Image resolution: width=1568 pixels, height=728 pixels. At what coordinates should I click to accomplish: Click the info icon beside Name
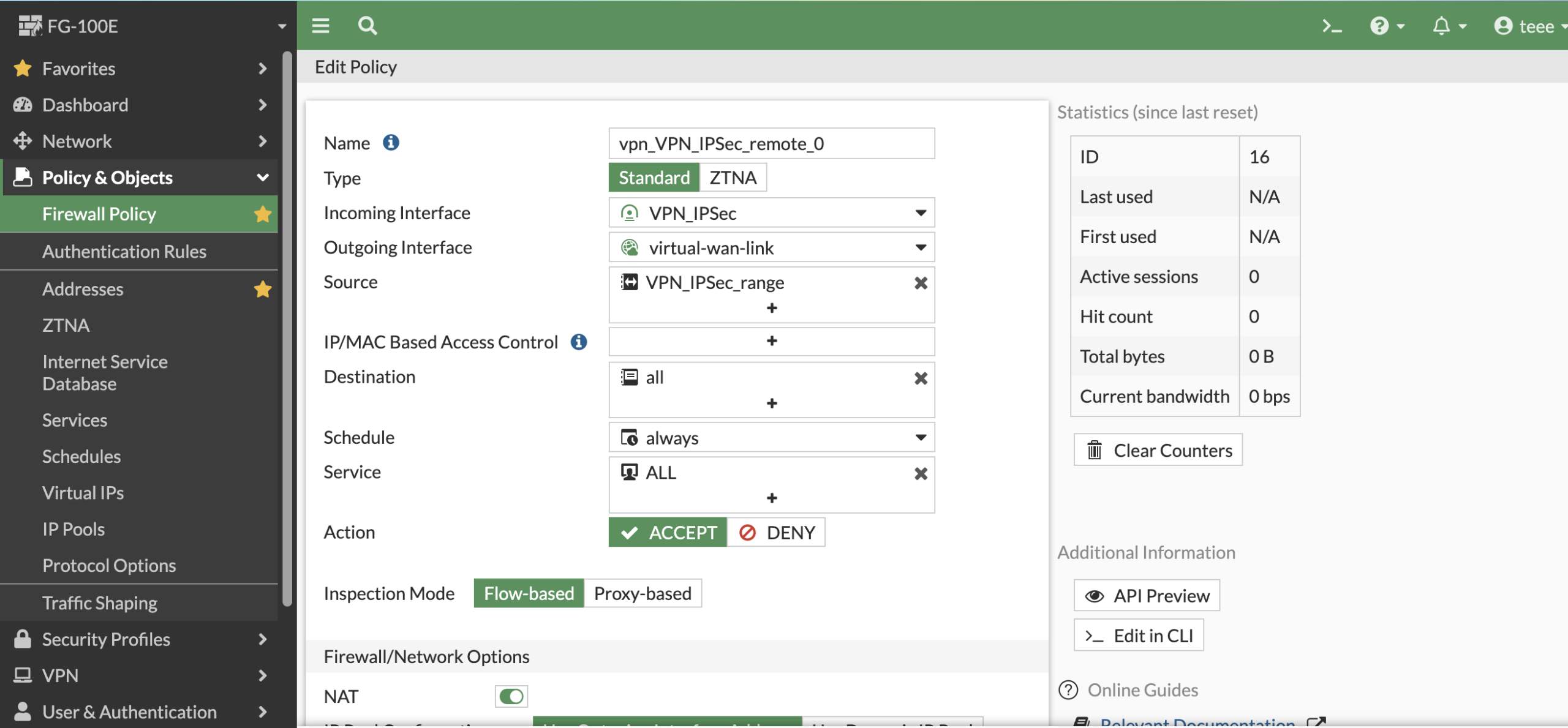391,143
